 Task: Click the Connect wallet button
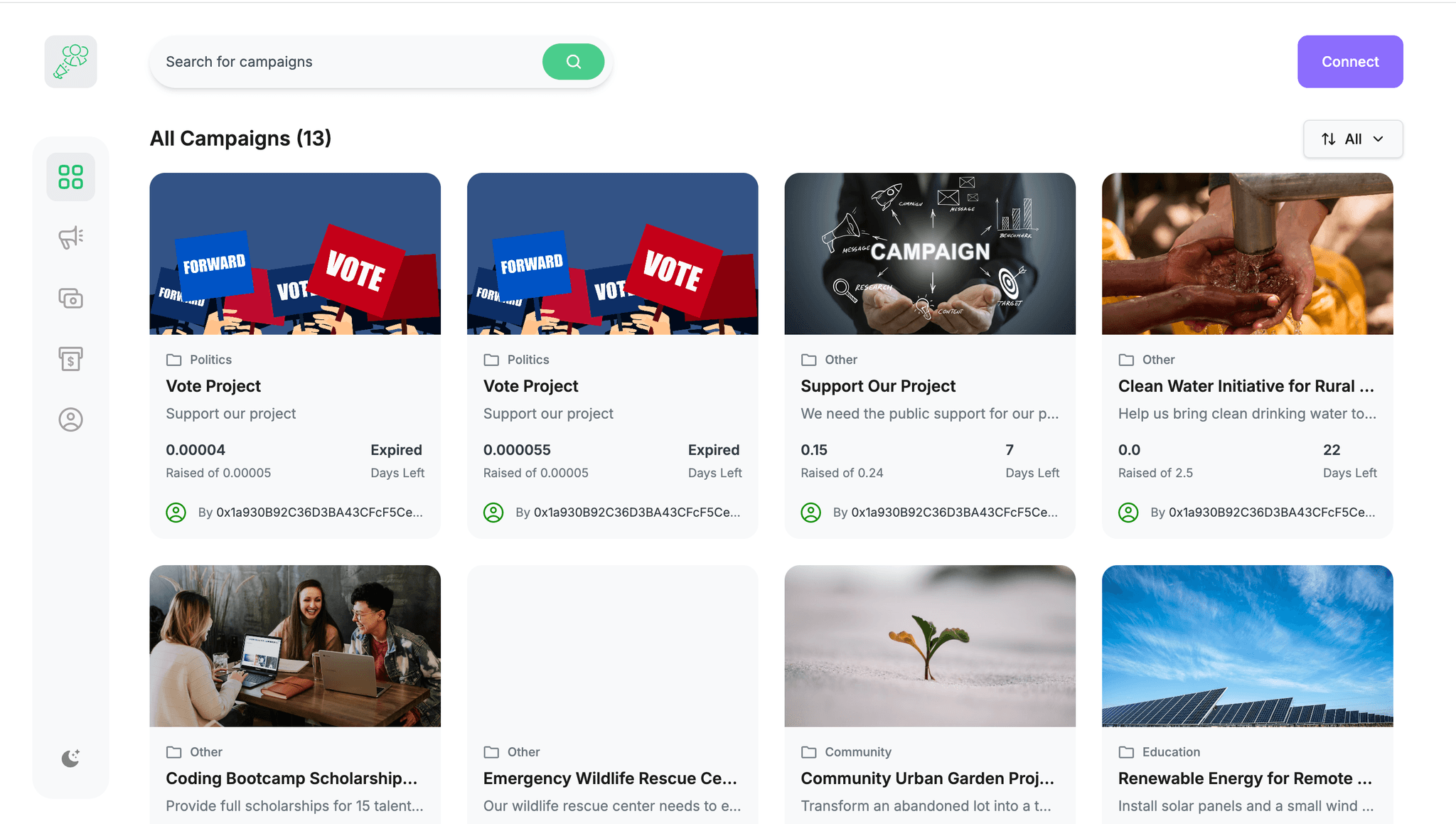1349,61
